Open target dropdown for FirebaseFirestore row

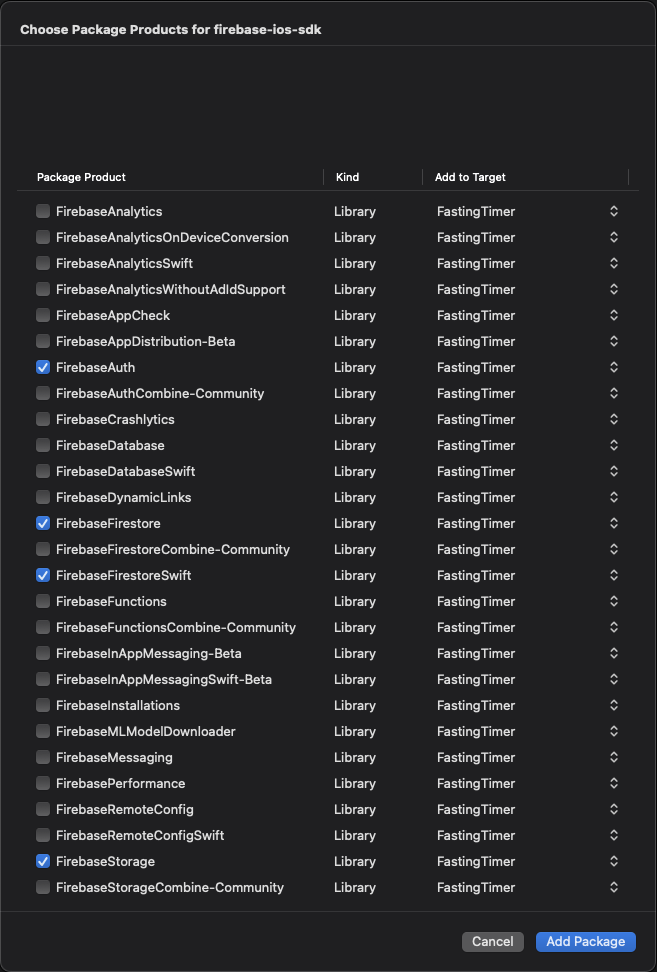[614, 523]
